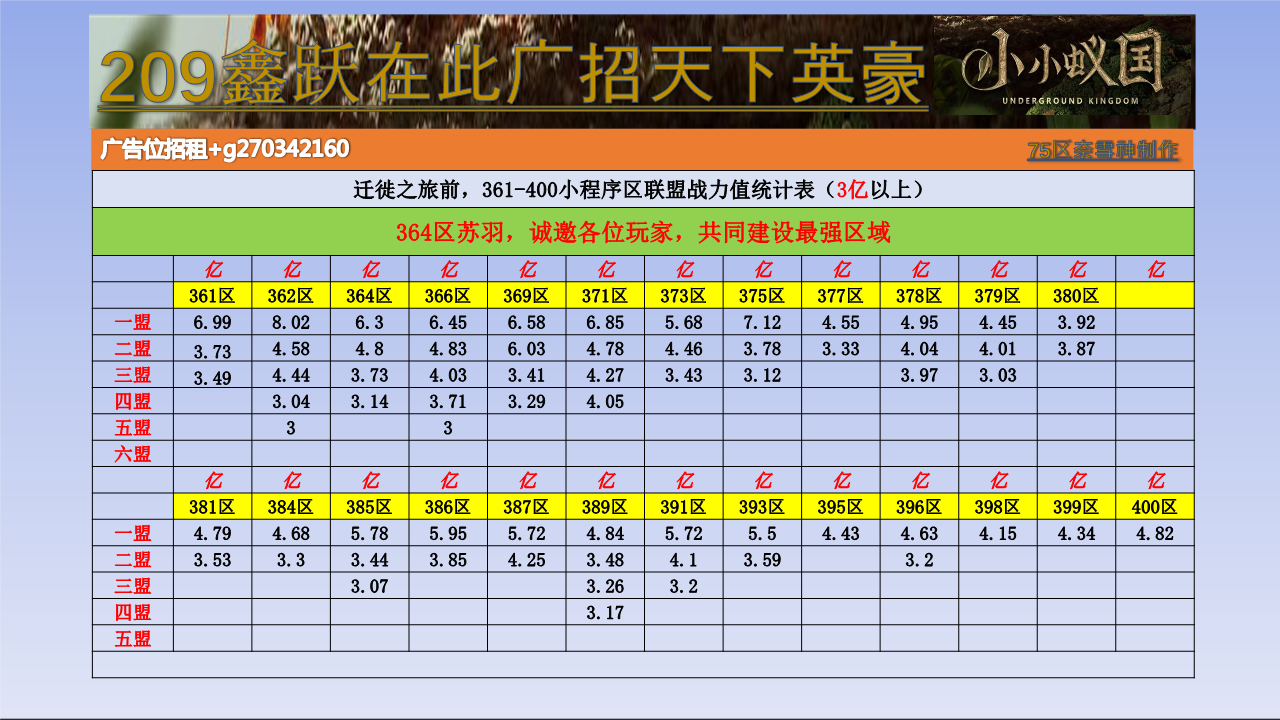Select the 385区 column header

tap(370, 507)
